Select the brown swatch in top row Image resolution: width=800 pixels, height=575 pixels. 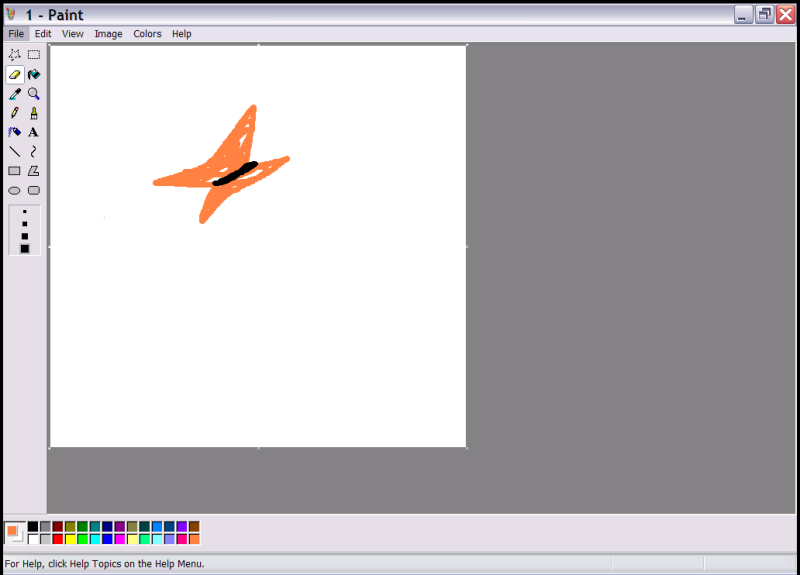tap(194, 527)
